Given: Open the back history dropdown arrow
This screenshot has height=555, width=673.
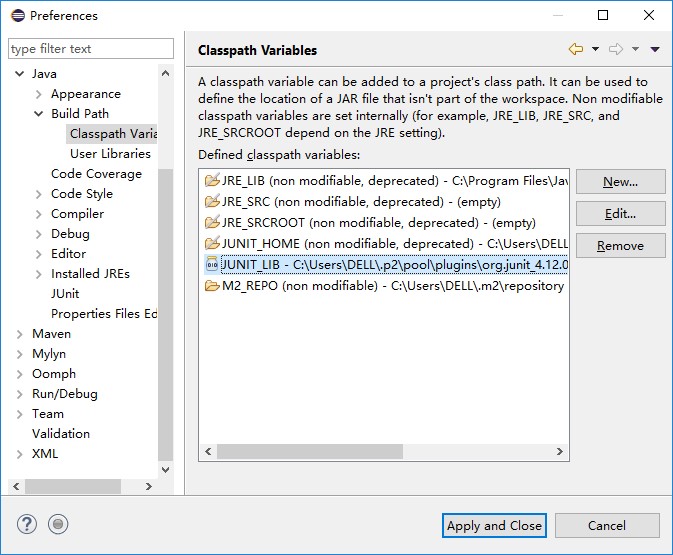Looking at the screenshot, I should point(595,49).
